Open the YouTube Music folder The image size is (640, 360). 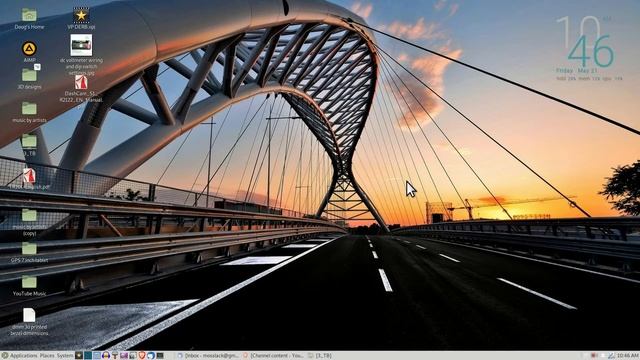[29, 282]
